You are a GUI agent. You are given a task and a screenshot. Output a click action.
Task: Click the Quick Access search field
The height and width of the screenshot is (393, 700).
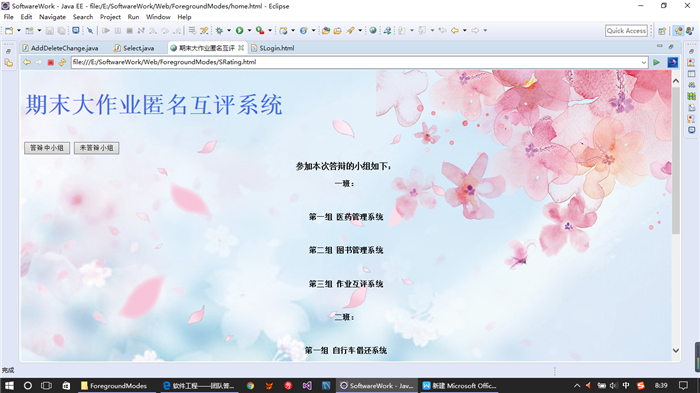(x=626, y=30)
